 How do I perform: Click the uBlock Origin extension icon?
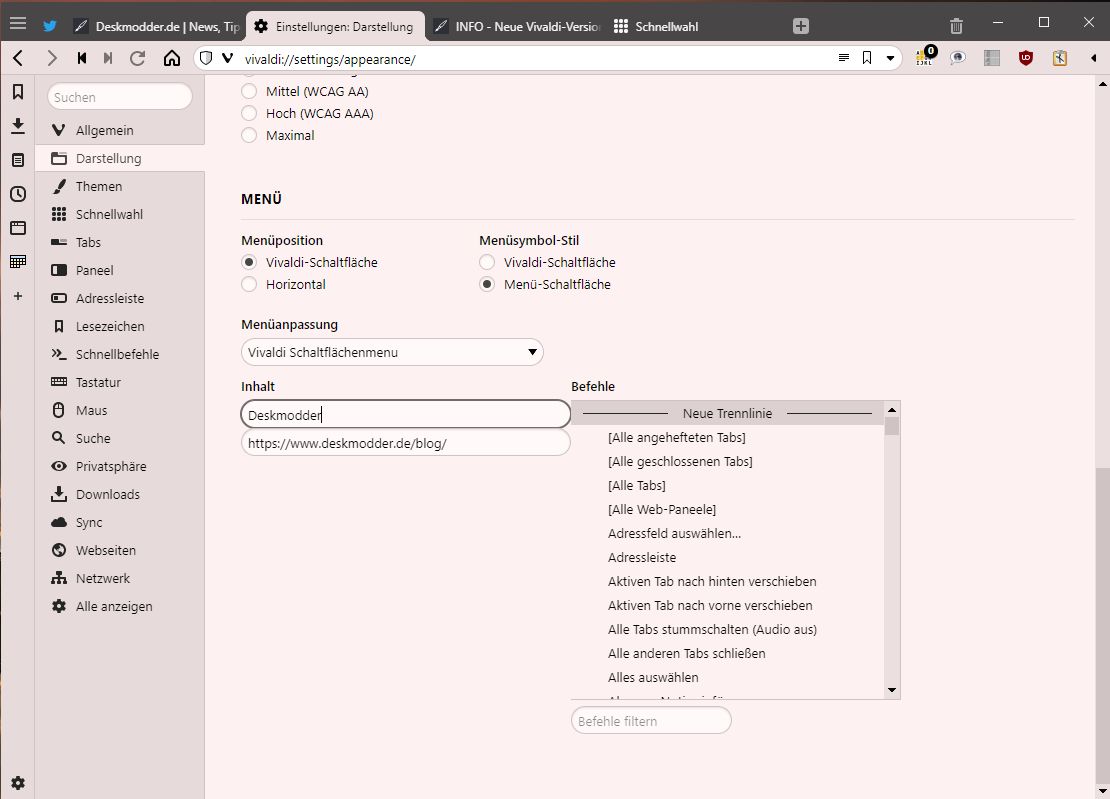point(1025,58)
